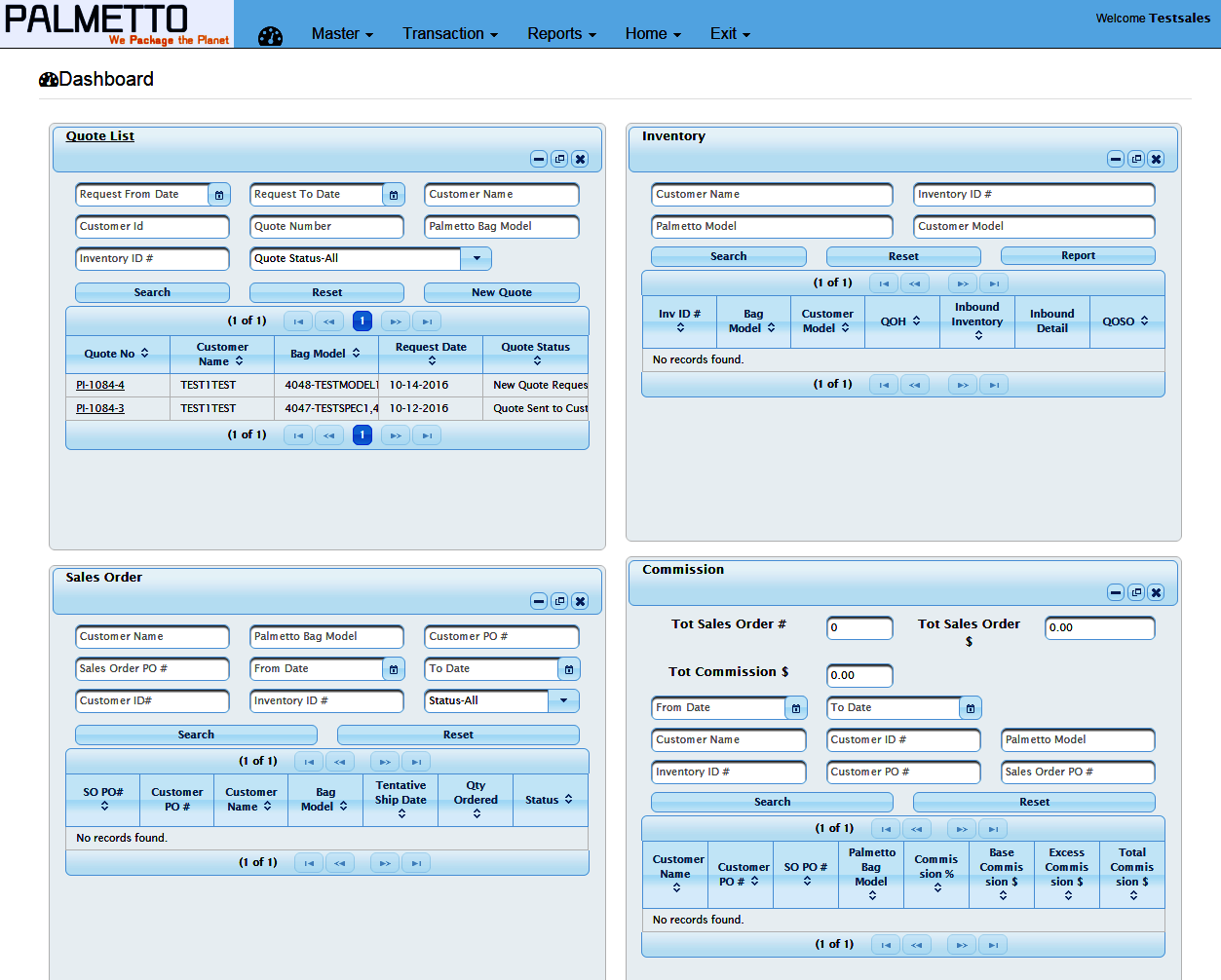Viewport: 1221px width, 980px height.
Task: Click the Inventory ID # field in Inventory
Action: (x=1034, y=195)
